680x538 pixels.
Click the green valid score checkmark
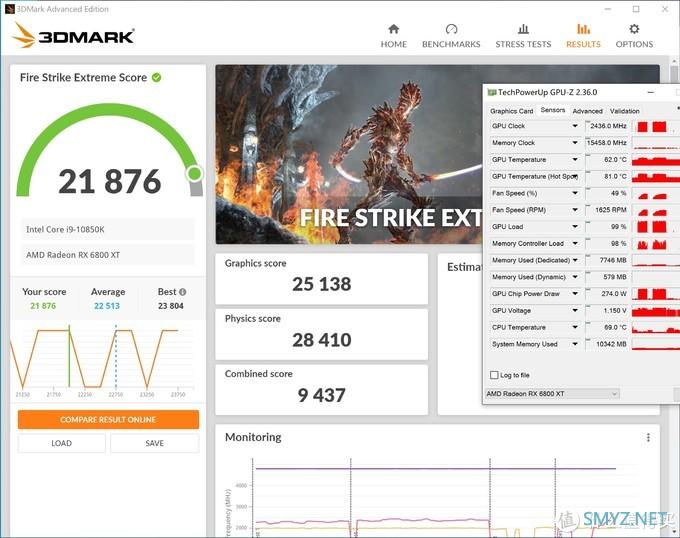pos(157,78)
